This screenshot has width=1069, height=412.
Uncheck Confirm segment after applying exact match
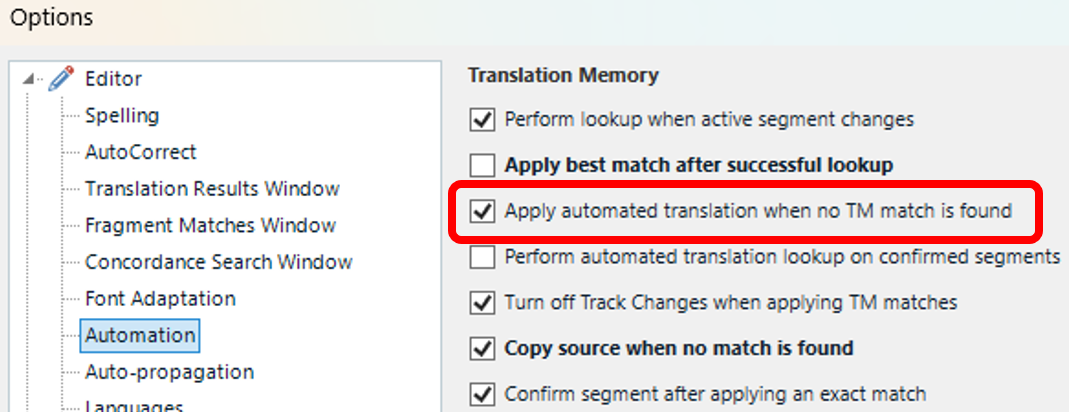click(483, 393)
